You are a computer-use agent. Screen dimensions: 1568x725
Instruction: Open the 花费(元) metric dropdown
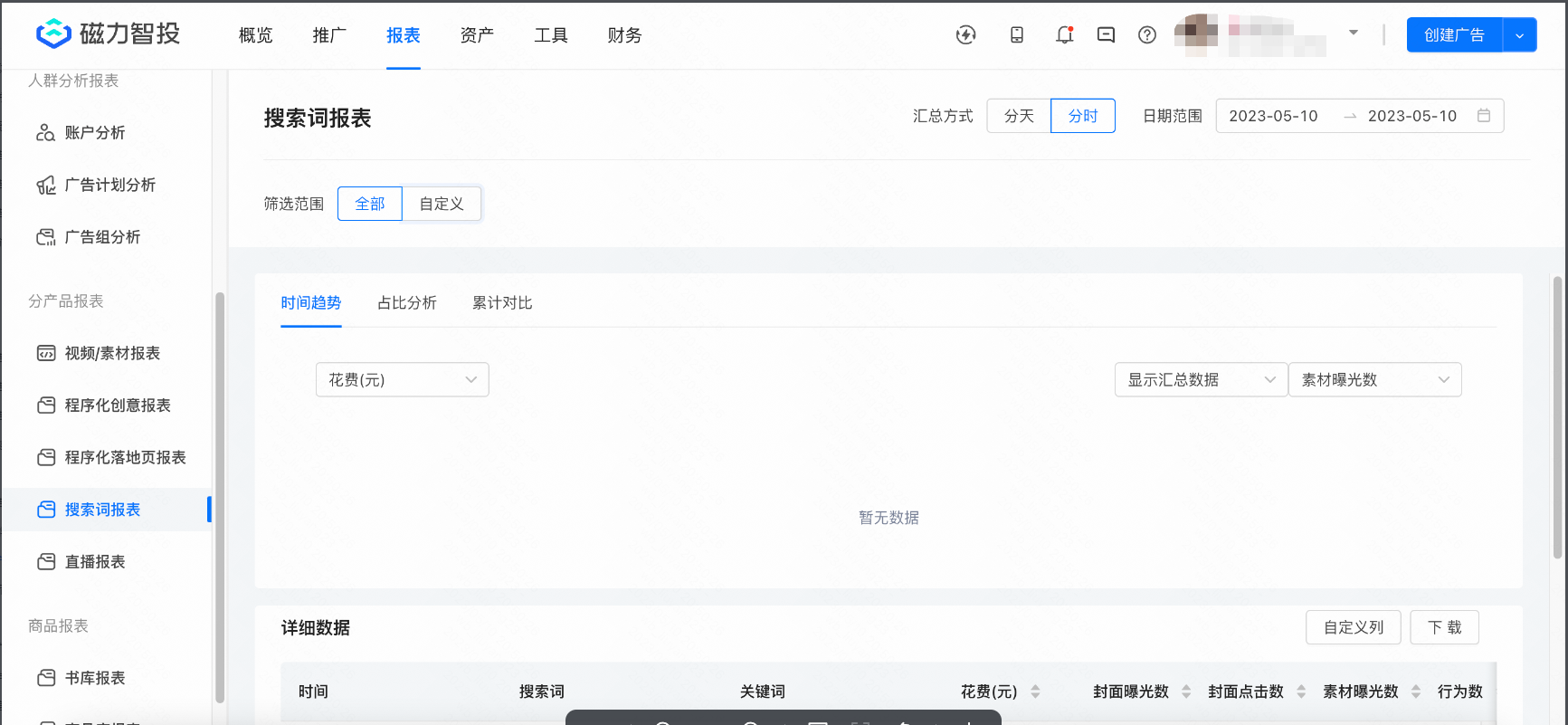403,380
